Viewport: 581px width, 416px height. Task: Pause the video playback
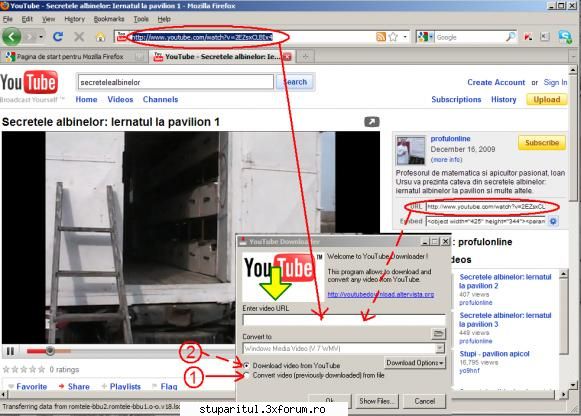click(10, 351)
